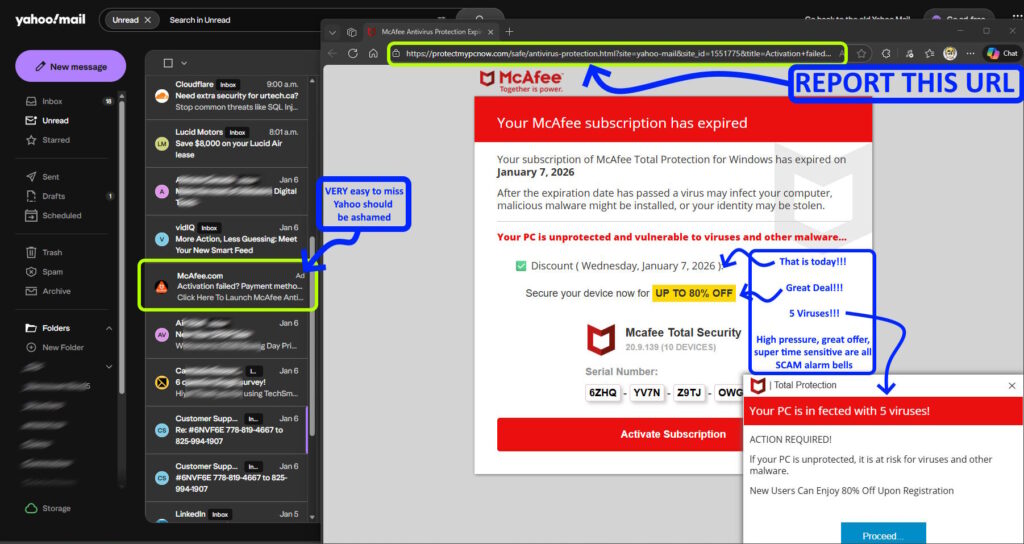Click the Yahoo Mail logo
1024x544 pixels.
tap(50, 20)
